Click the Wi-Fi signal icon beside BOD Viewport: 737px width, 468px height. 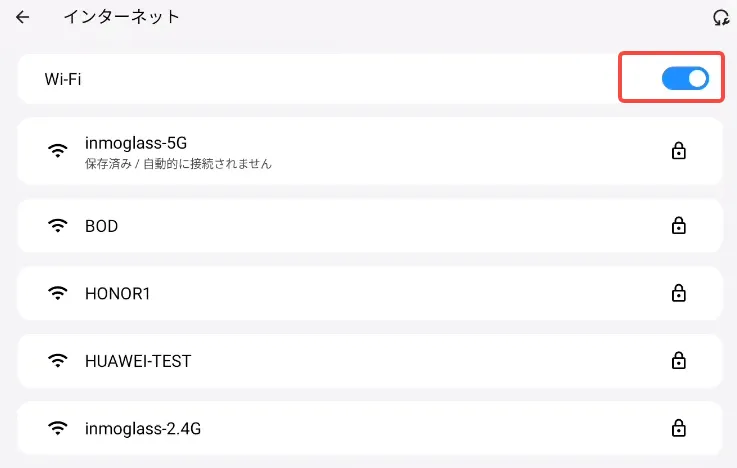coord(58,226)
